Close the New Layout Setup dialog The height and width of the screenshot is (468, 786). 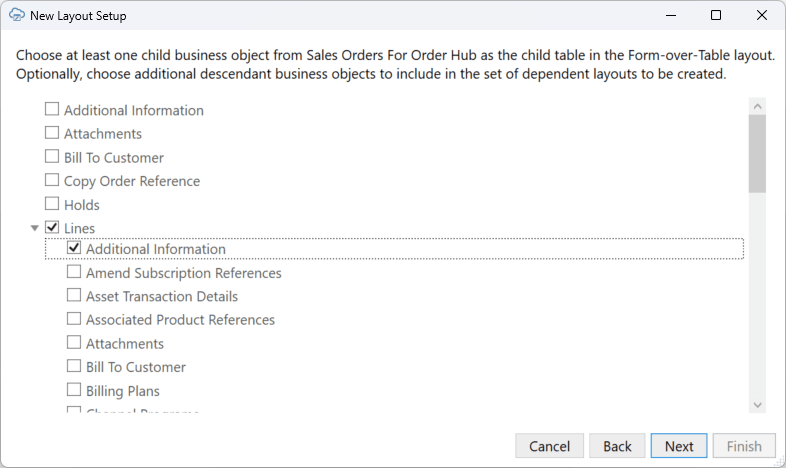(x=762, y=16)
